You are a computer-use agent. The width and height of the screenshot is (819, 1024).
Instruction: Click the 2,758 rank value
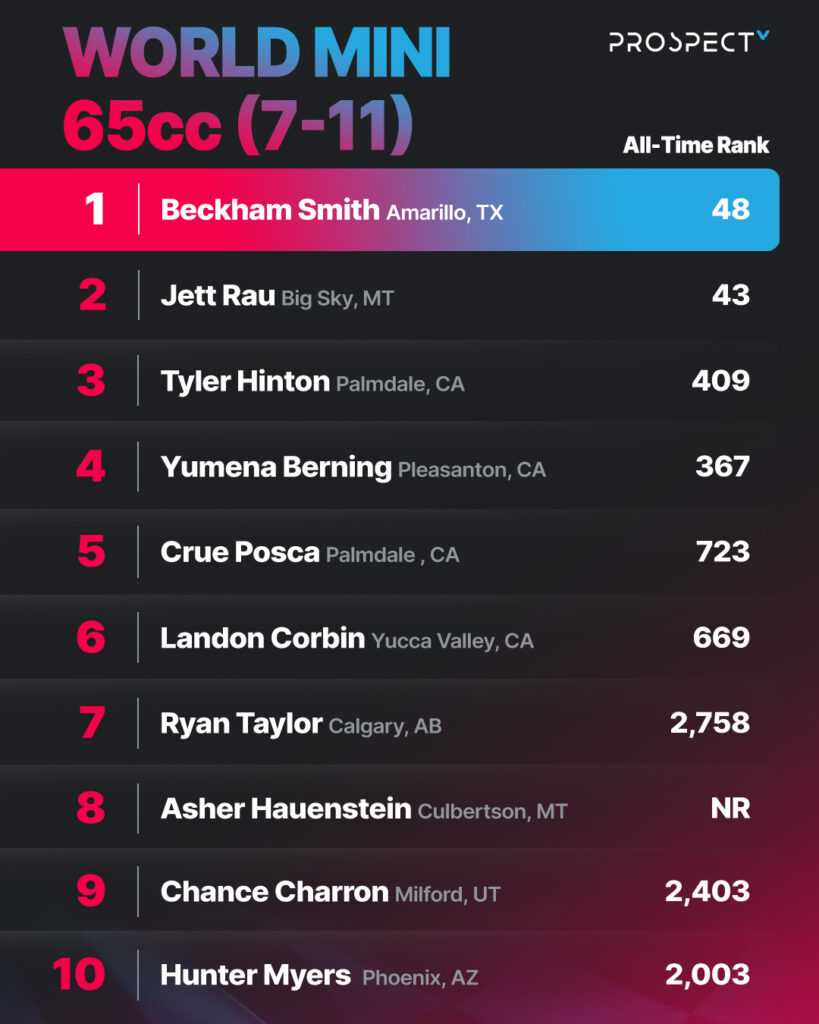coord(709,723)
